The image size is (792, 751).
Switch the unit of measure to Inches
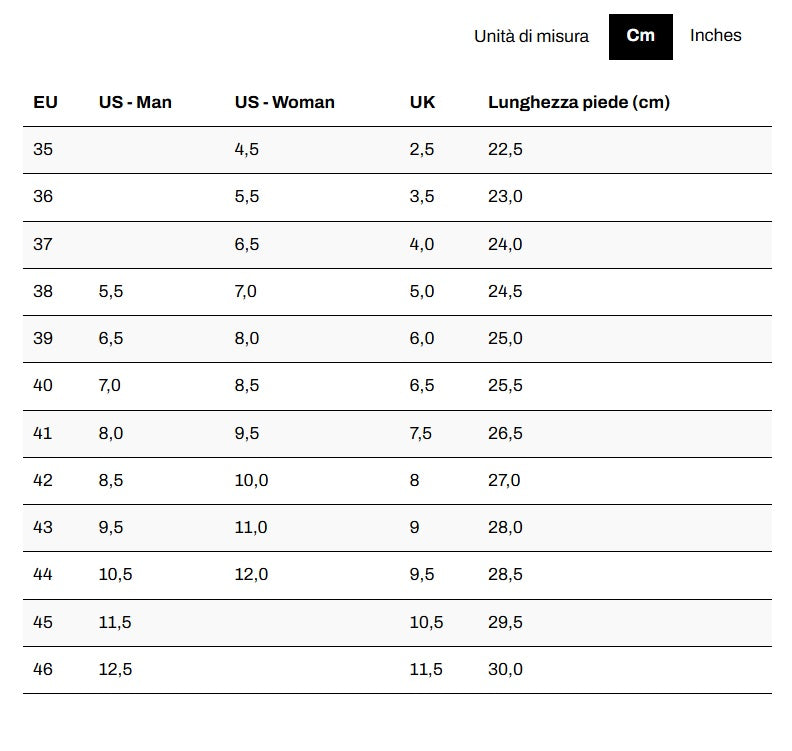[x=715, y=36]
